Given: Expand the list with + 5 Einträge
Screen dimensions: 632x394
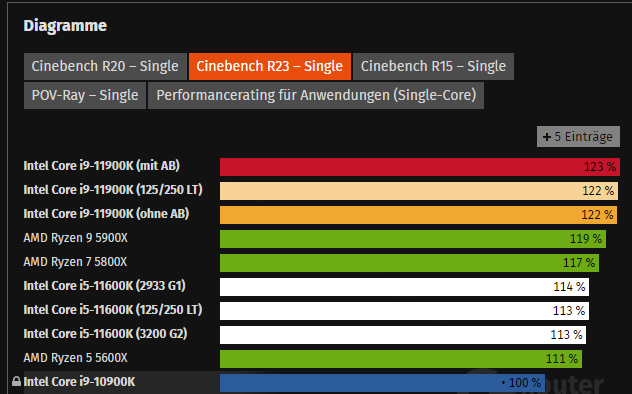Looking at the screenshot, I should tap(578, 137).
